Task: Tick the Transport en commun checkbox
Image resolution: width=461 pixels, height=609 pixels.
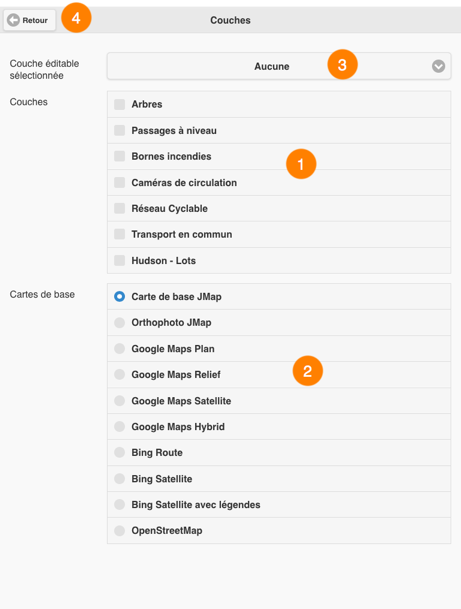Action: [120, 234]
